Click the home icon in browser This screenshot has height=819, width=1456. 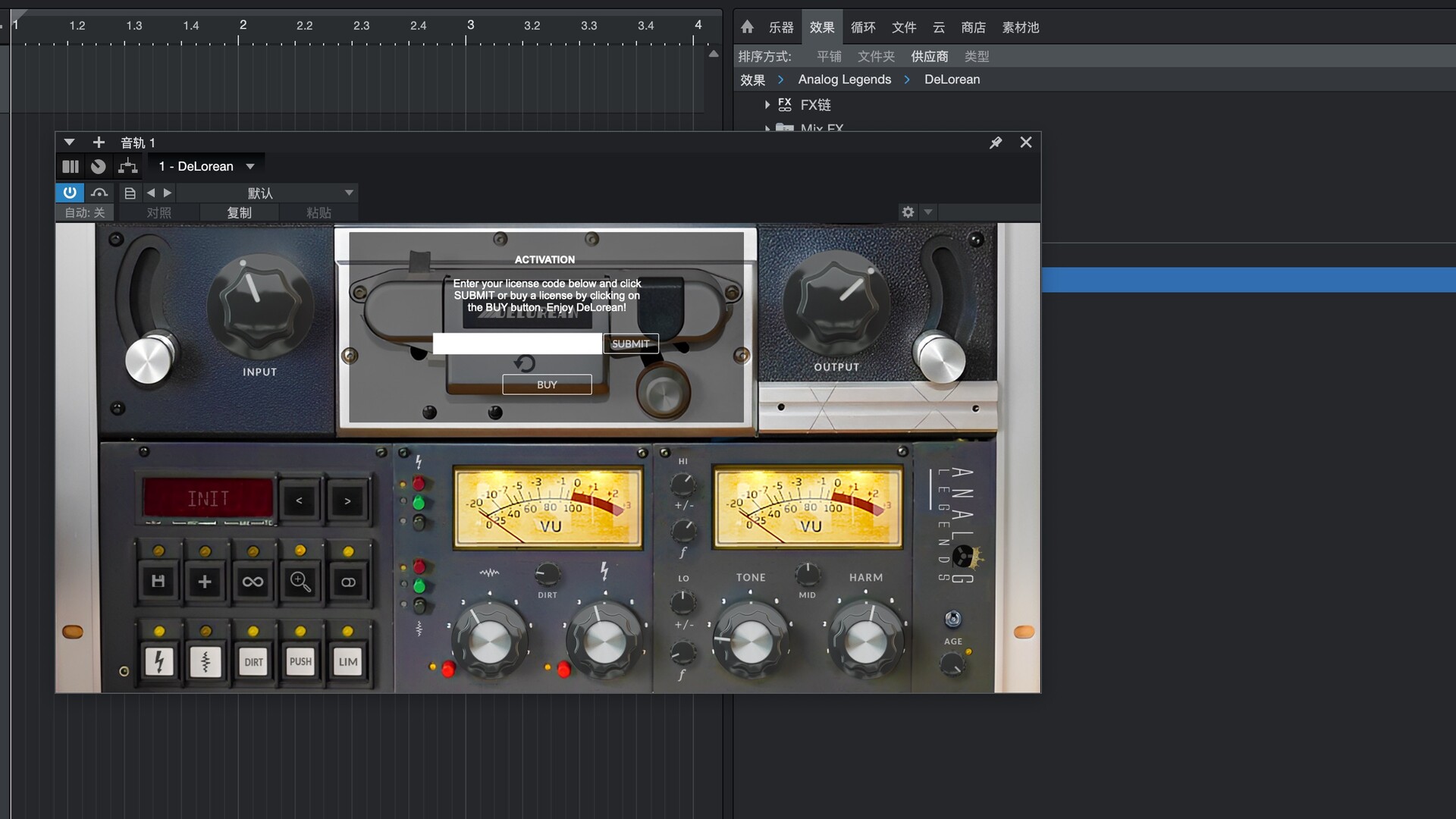coord(747,27)
